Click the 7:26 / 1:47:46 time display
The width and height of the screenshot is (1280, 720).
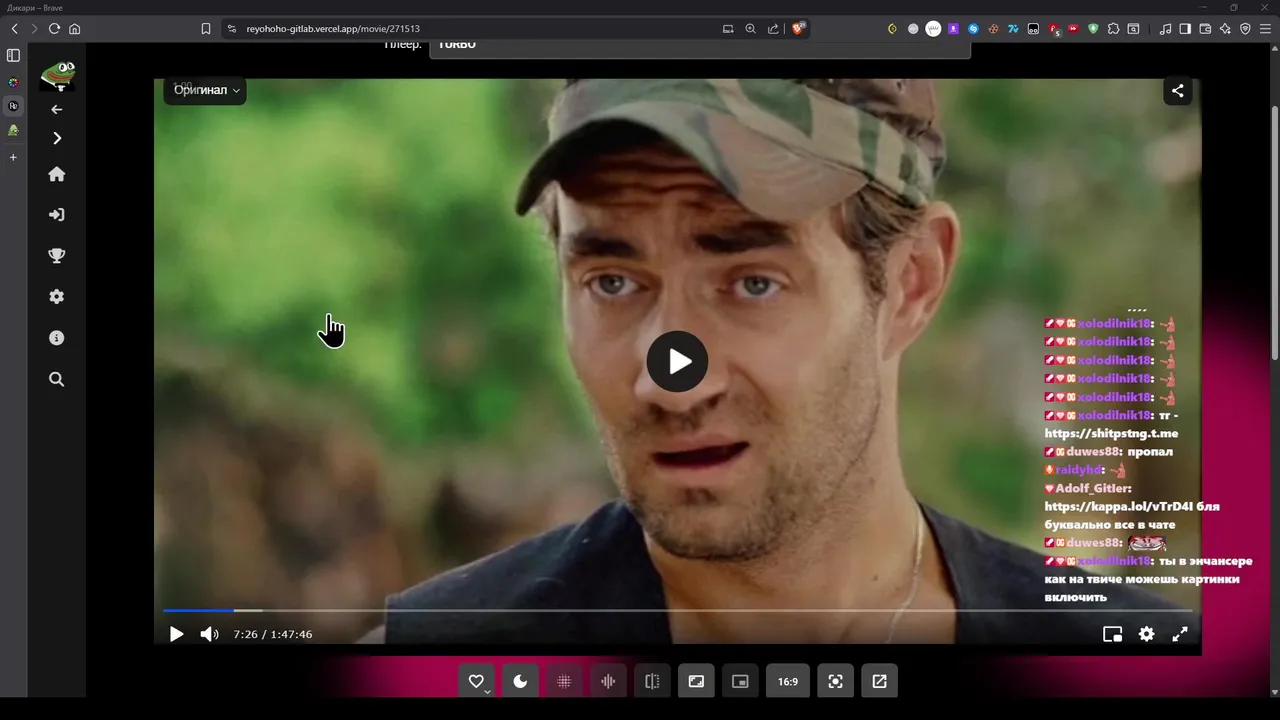point(273,634)
